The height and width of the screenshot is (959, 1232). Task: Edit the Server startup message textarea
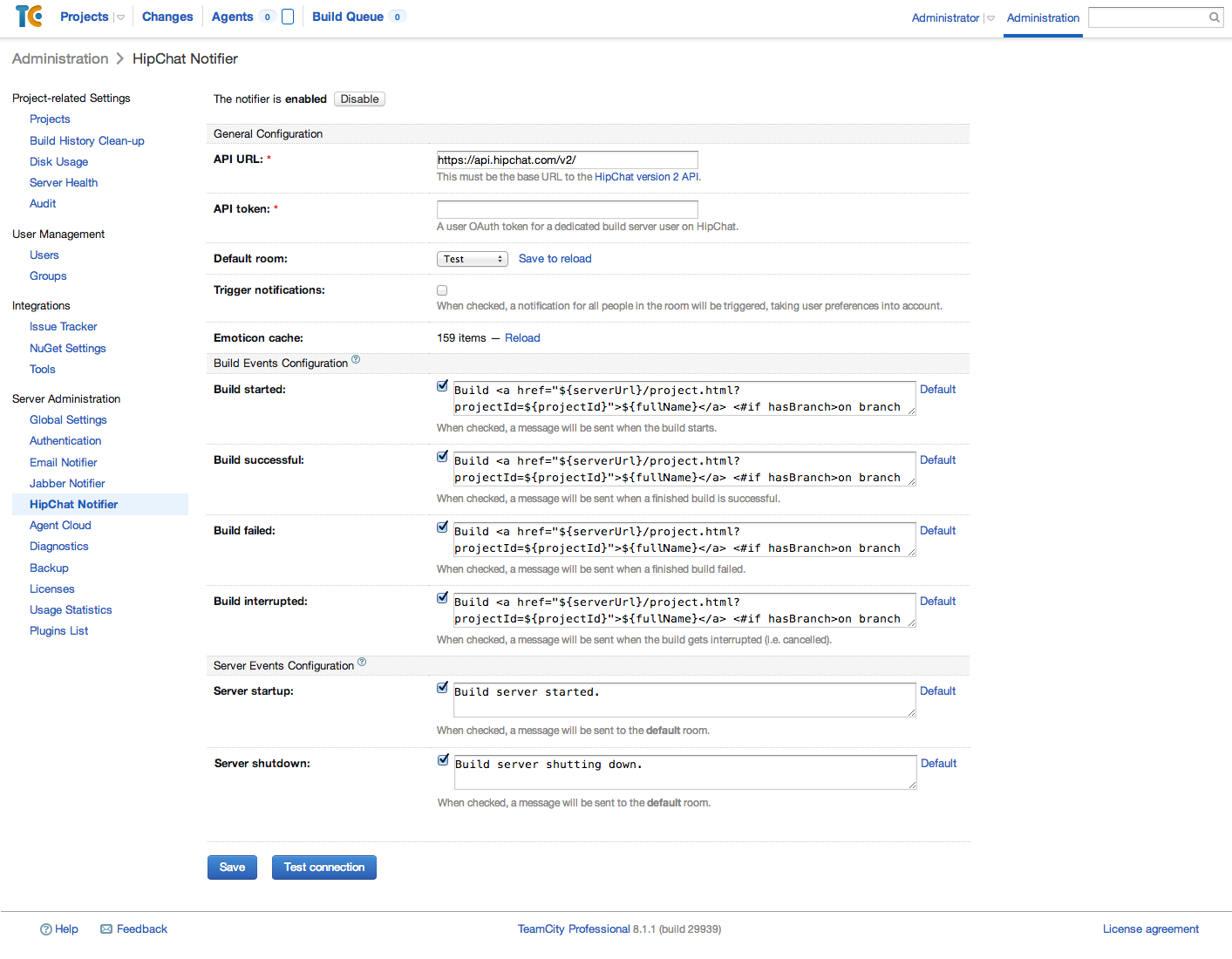point(684,700)
